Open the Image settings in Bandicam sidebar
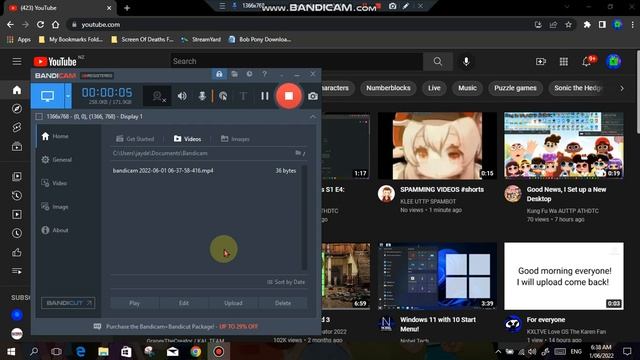Image resolution: width=640 pixels, height=360 pixels. (x=55, y=207)
